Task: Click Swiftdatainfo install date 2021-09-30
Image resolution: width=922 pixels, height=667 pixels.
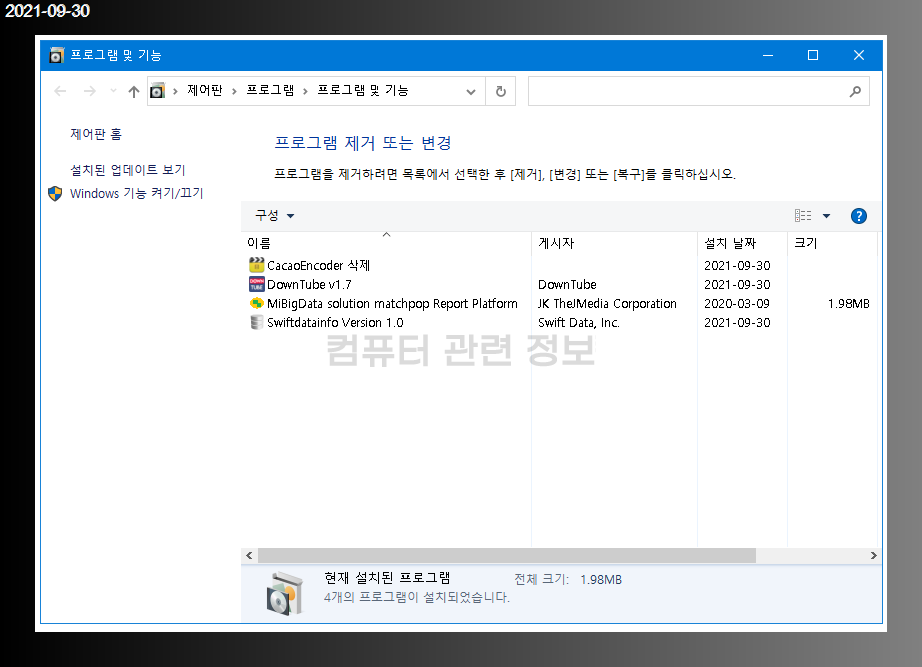Action: [x=737, y=322]
